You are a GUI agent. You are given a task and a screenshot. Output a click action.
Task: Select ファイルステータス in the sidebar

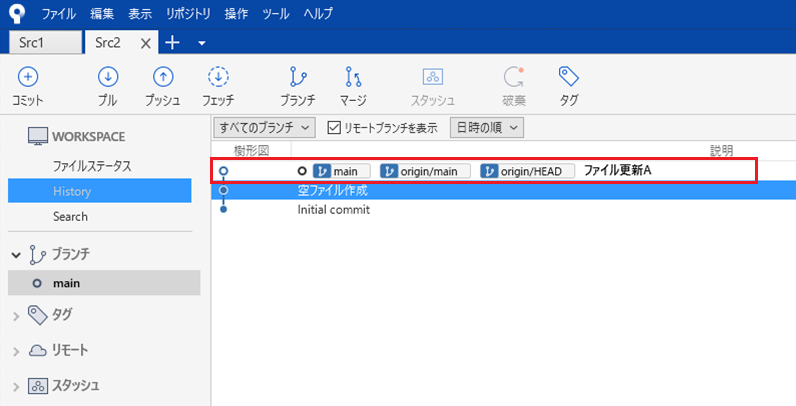92,166
